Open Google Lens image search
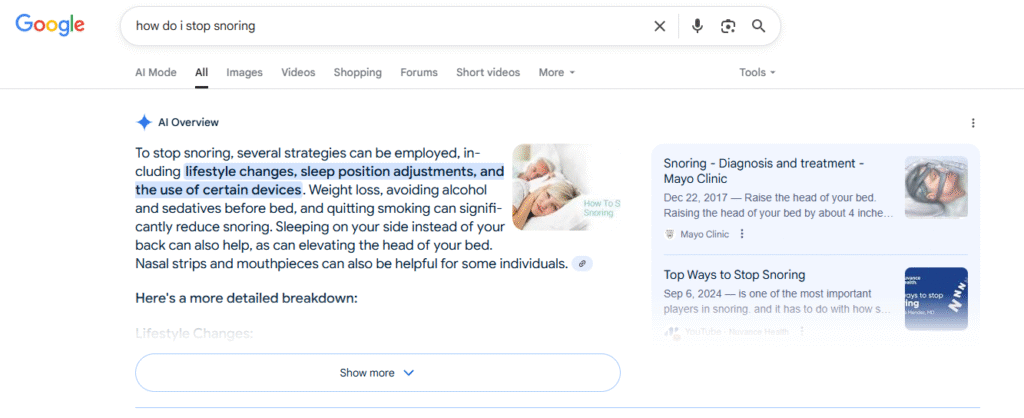 tap(728, 26)
